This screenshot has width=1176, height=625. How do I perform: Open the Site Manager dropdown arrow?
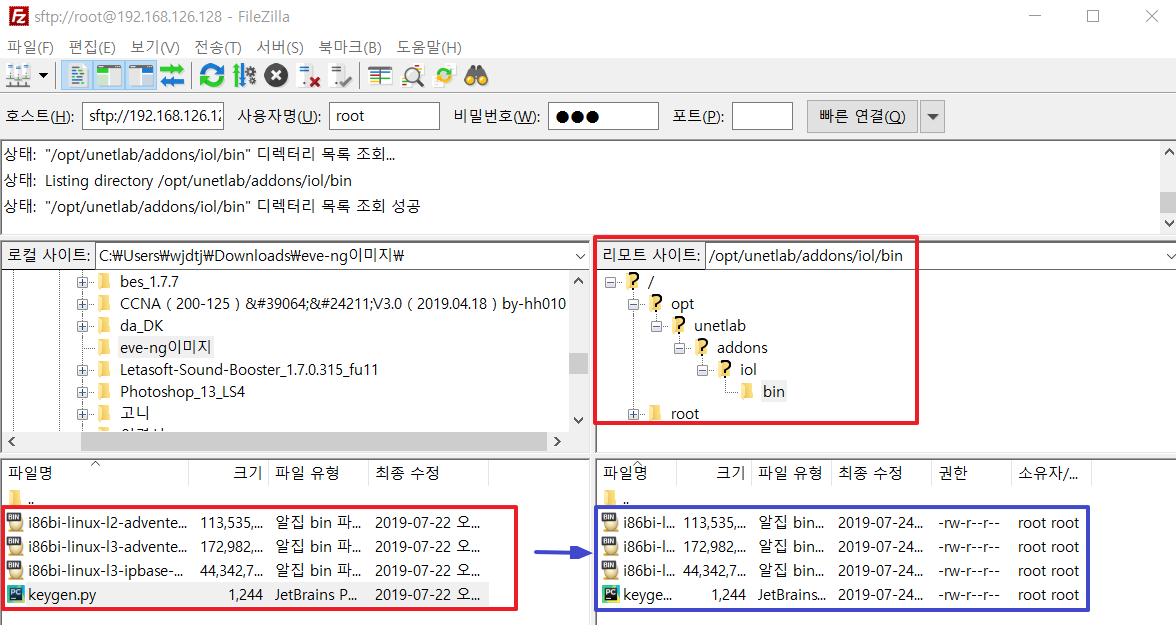(x=44, y=76)
